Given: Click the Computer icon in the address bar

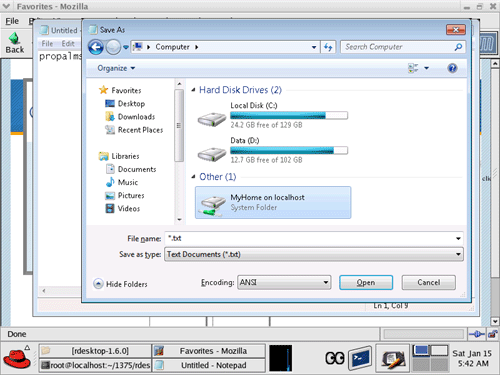Looking at the screenshot, I should pos(138,47).
